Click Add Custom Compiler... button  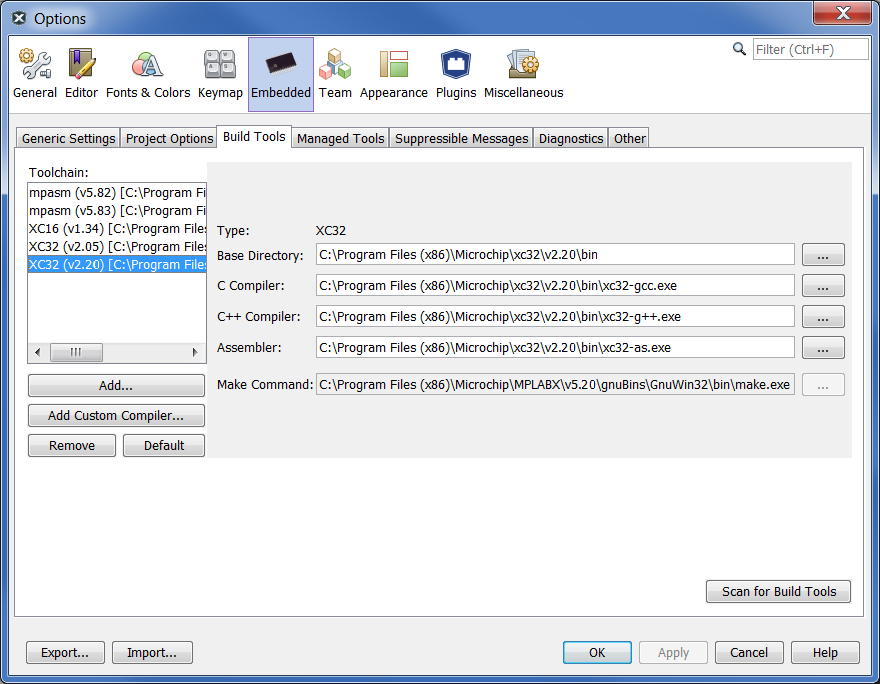click(x=116, y=415)
